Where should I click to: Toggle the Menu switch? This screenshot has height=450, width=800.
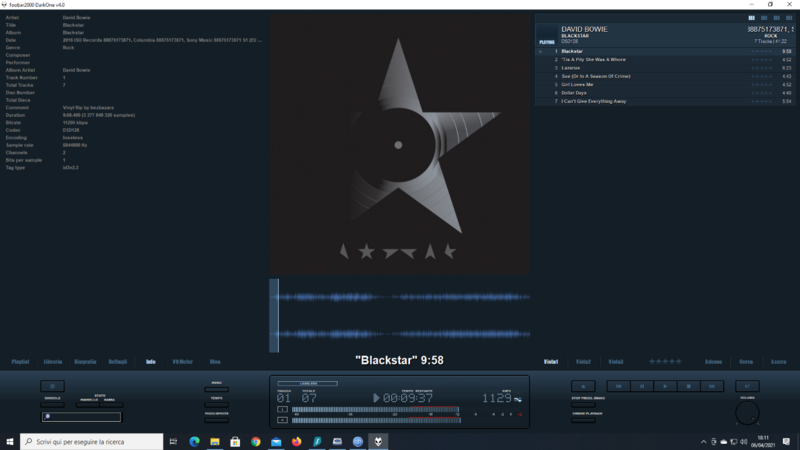point(216,389)
